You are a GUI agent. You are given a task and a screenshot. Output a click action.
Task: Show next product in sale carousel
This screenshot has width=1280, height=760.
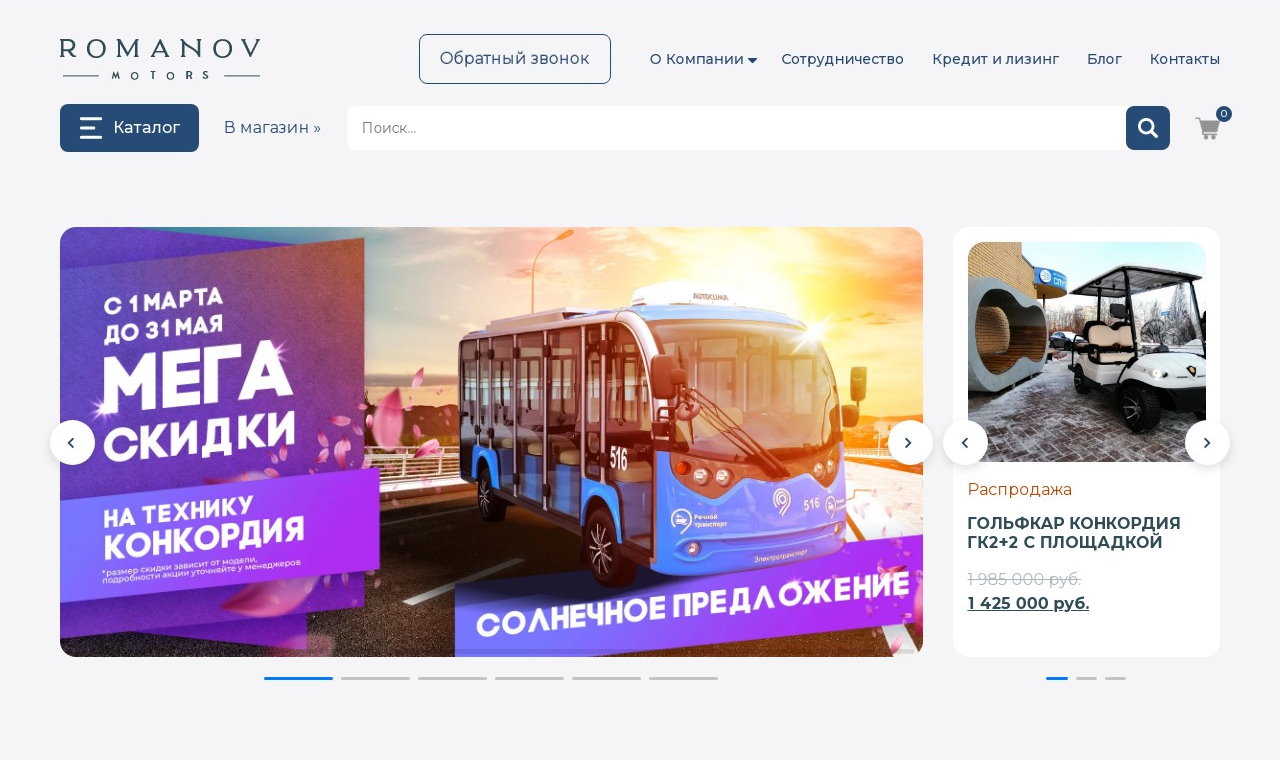pyautogui.click(x=1207, y=442)
